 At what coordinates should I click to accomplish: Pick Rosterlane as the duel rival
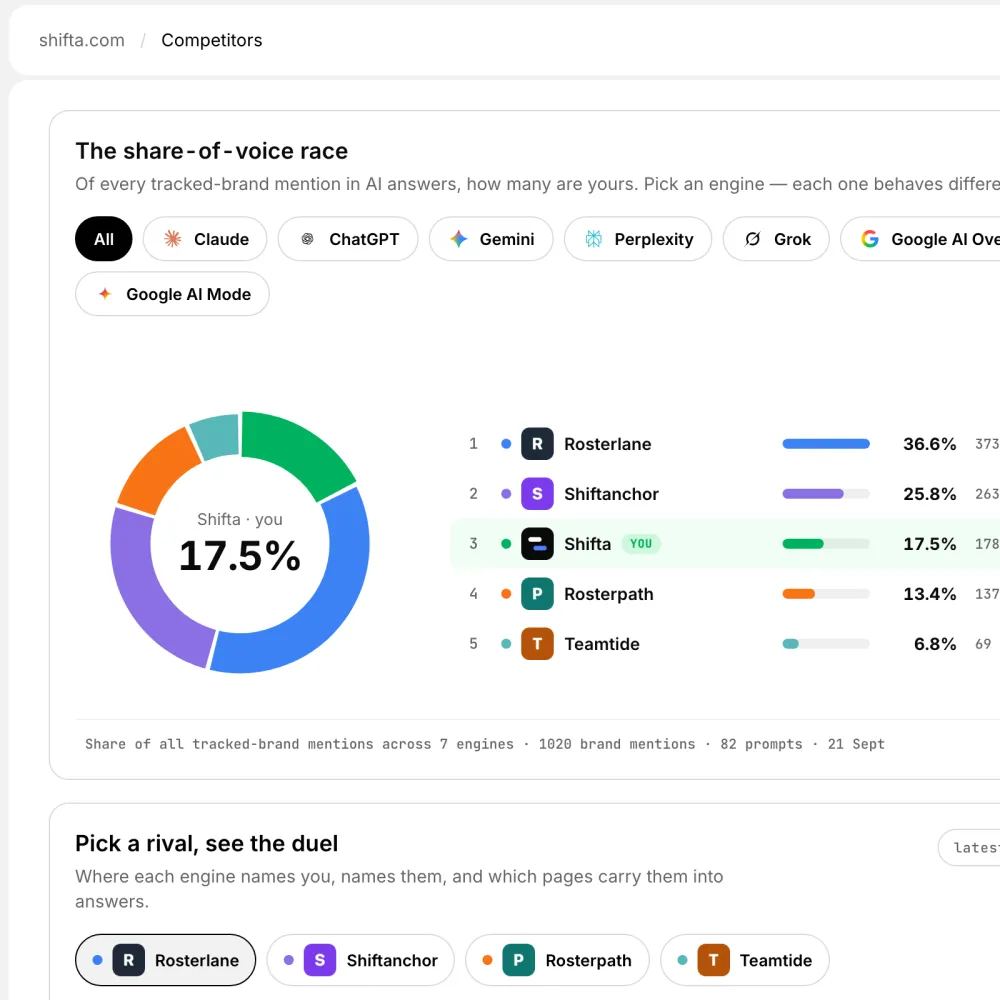coord(165,960)
